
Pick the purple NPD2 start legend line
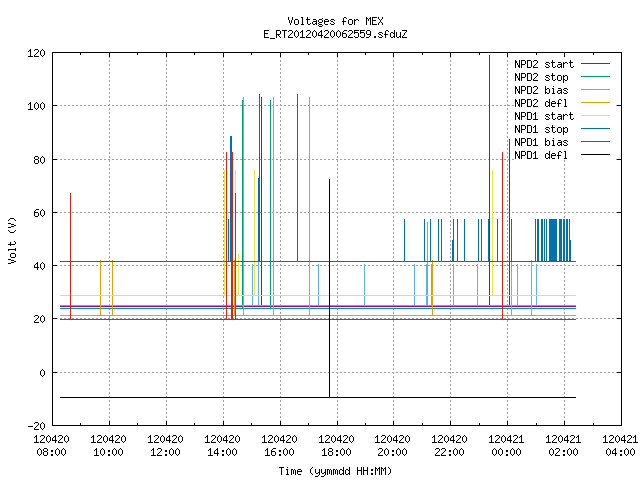(595, 64)
